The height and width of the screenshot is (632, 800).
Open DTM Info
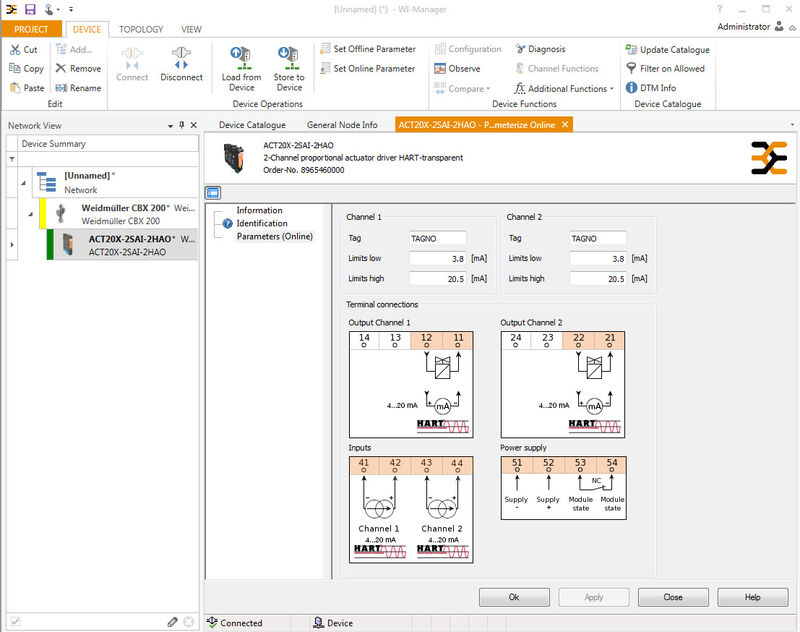click(x=632, y=88)
